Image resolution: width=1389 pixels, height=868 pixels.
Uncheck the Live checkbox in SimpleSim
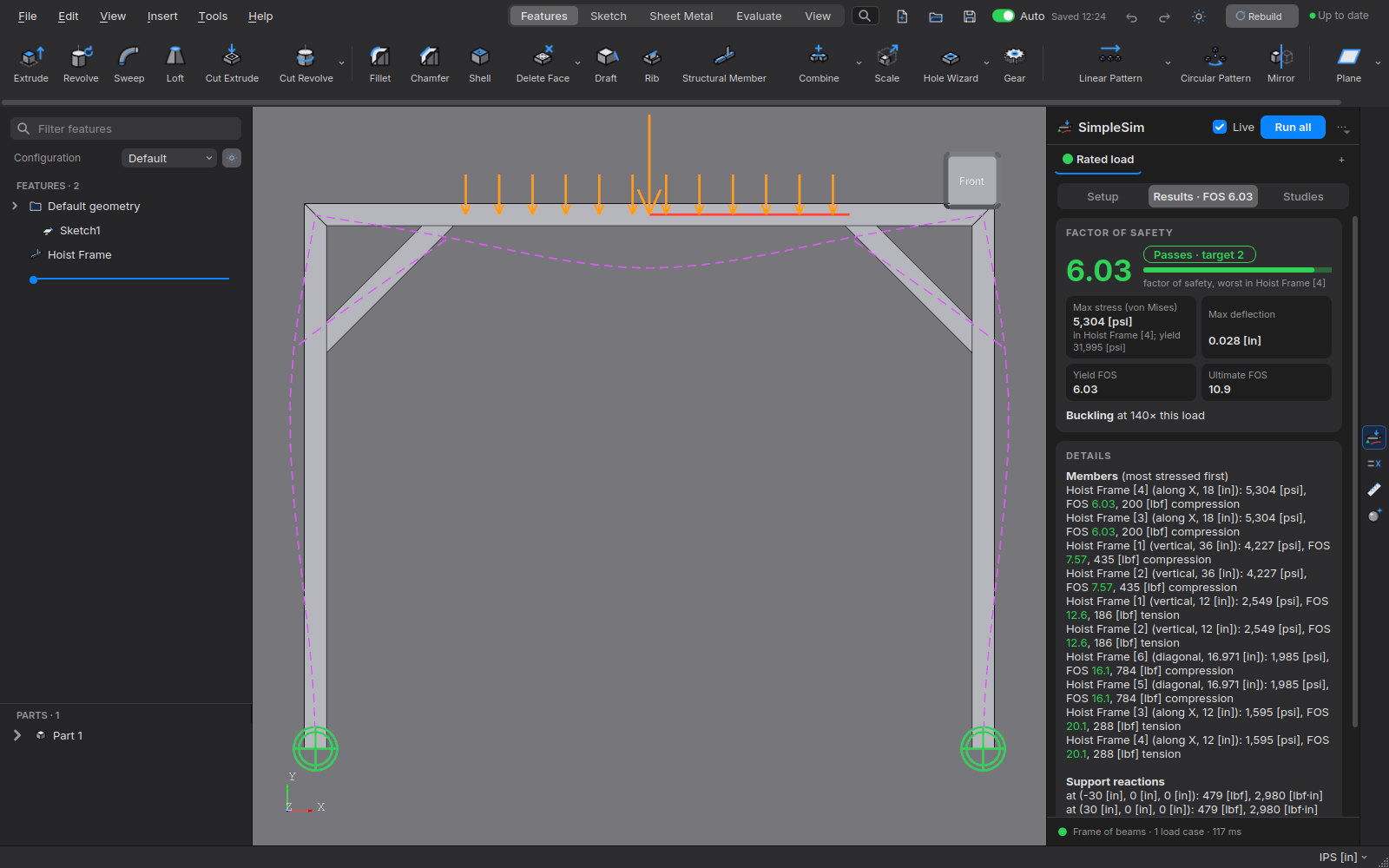coord(1220,127)
